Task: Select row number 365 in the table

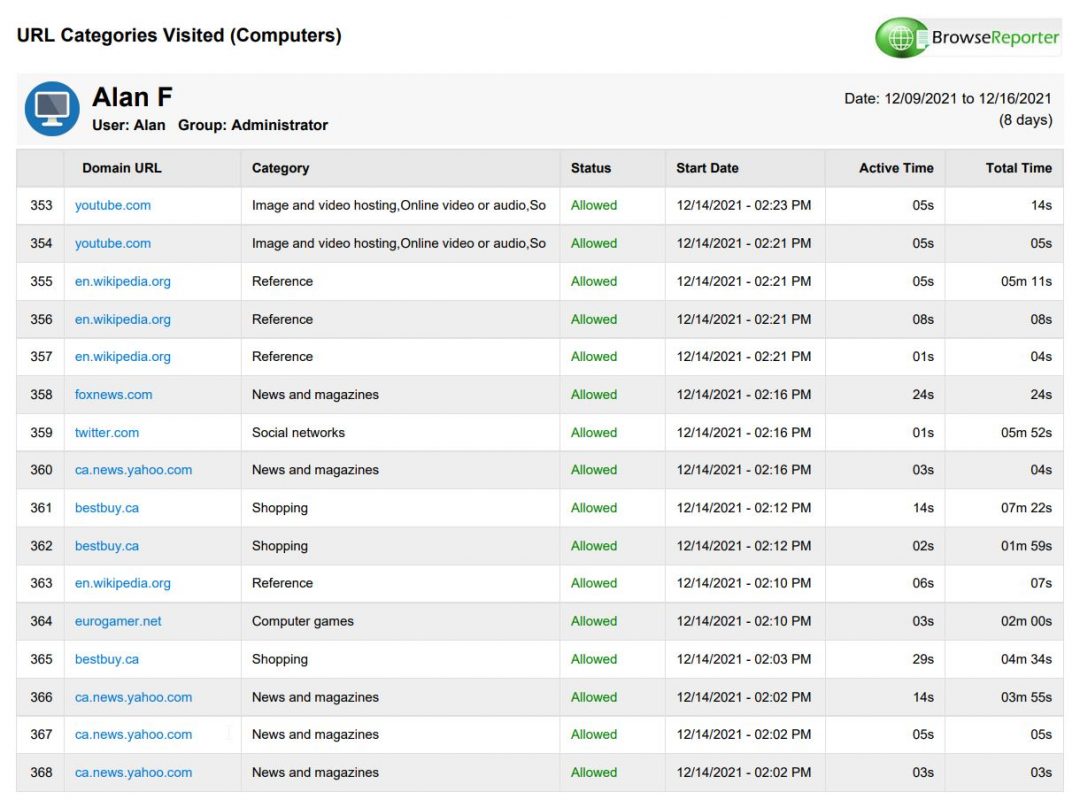Action: coord(40,659)
